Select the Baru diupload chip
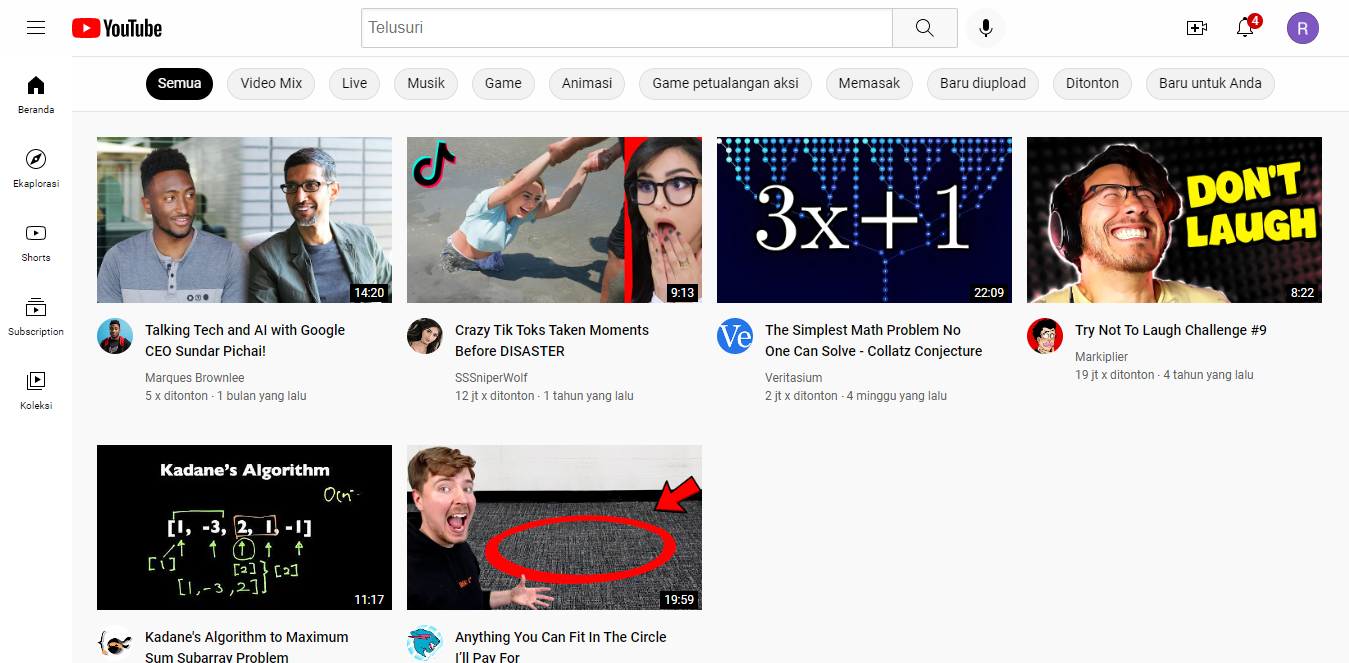The width and height of the screenshot is (1349, 663). tap(983, 83)
